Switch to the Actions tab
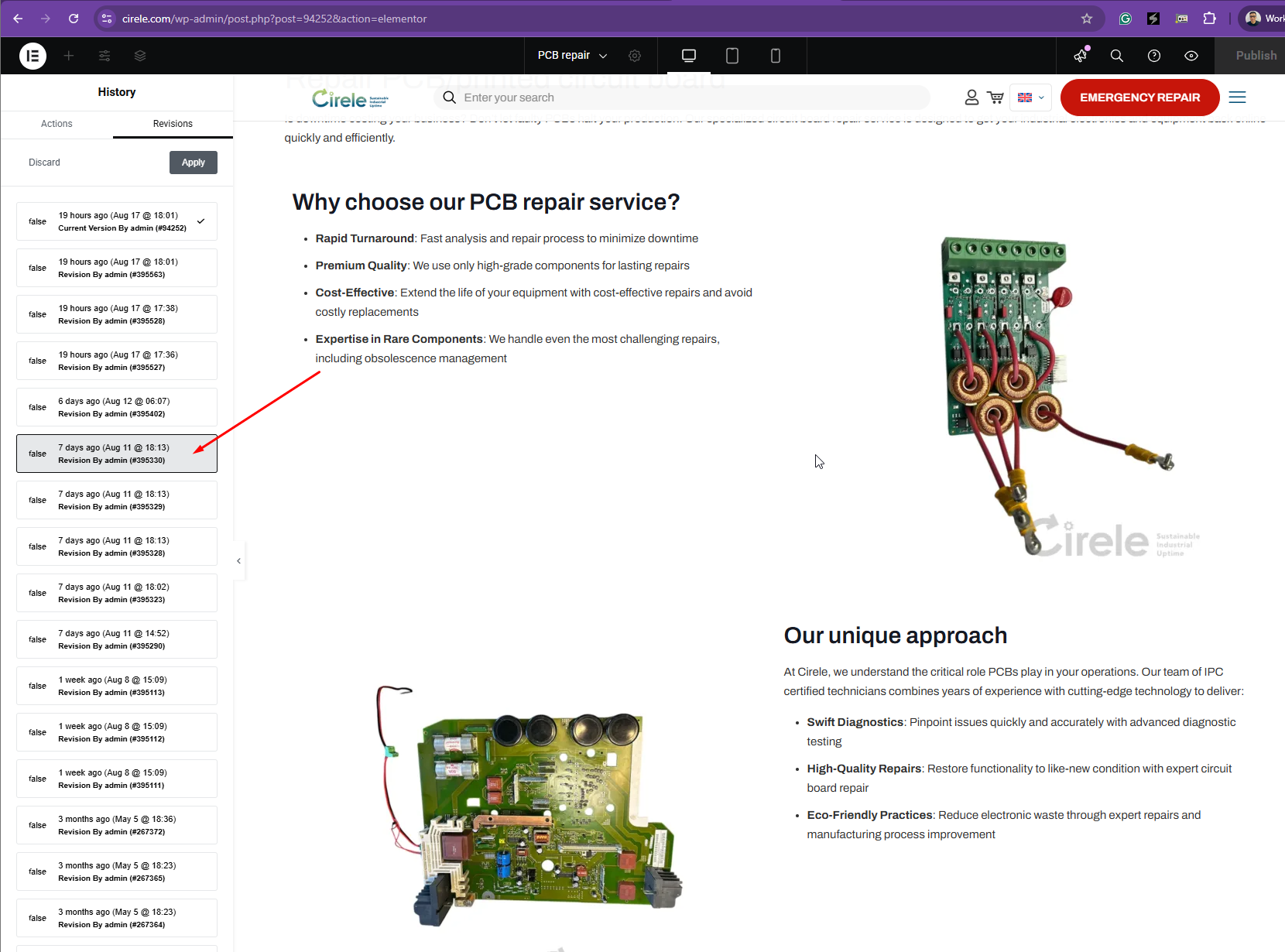The width and height of the screenshot is (1285, 952). click(x=57, y=124)
